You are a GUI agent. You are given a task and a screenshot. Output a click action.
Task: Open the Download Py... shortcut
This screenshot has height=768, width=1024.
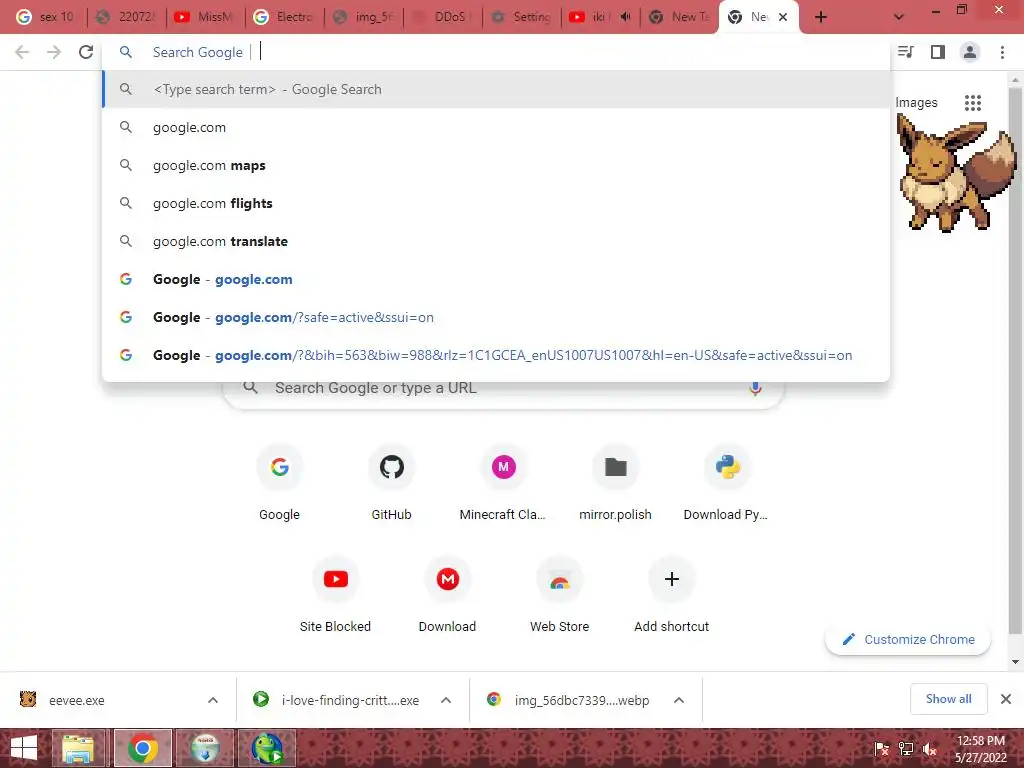pos(726,483)
